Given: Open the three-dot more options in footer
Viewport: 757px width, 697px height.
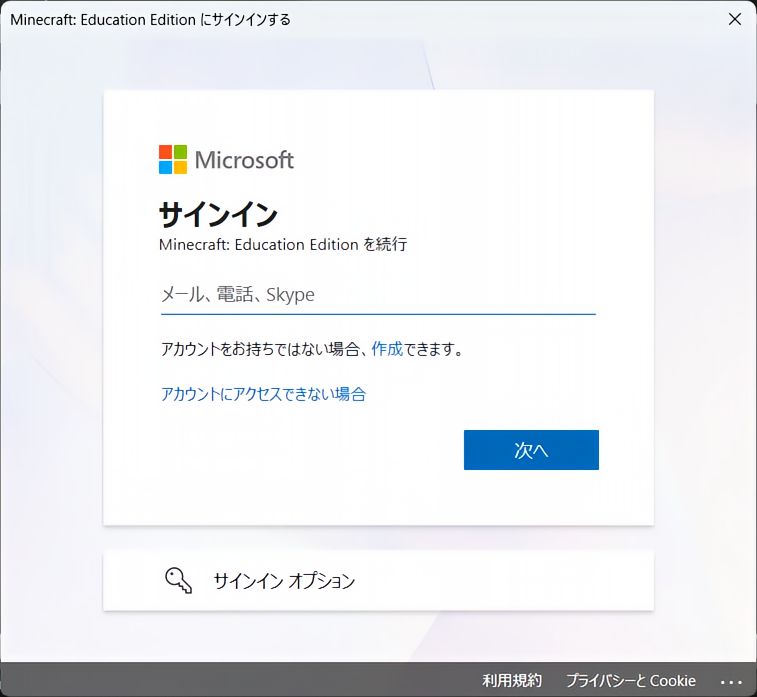Looking at the screenshot, I should 731,681.
